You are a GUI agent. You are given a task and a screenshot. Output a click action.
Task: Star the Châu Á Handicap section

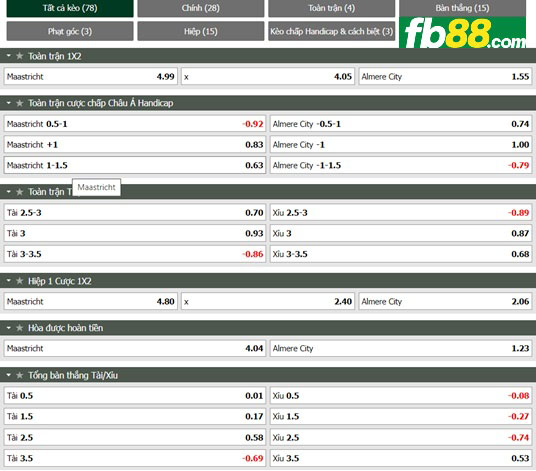tap(20, 103)
